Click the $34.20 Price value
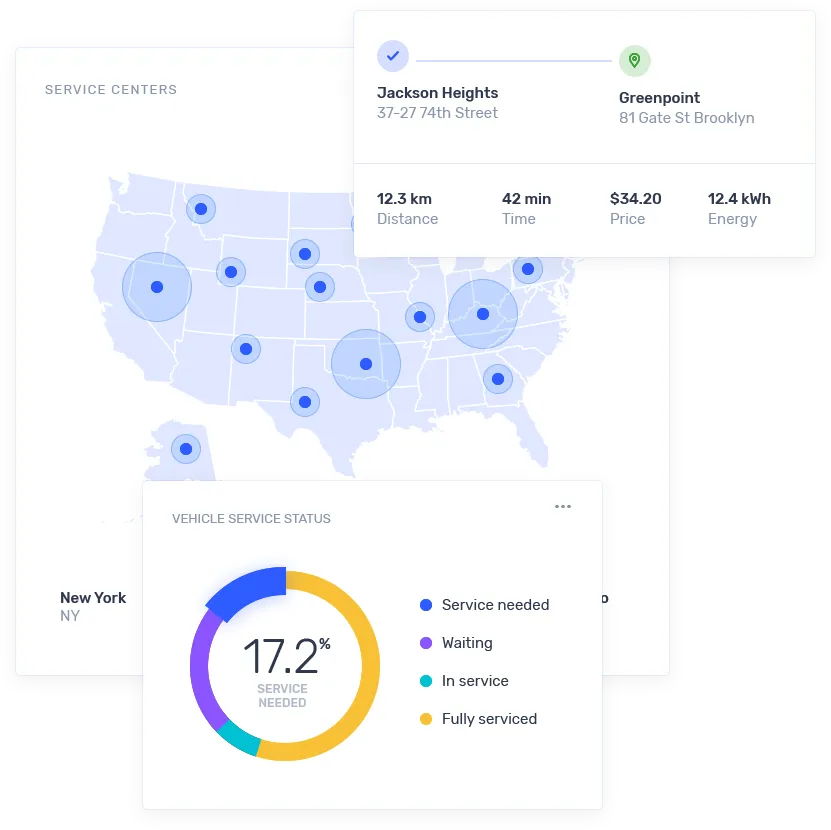831x830 pixels. click(635, 199)
